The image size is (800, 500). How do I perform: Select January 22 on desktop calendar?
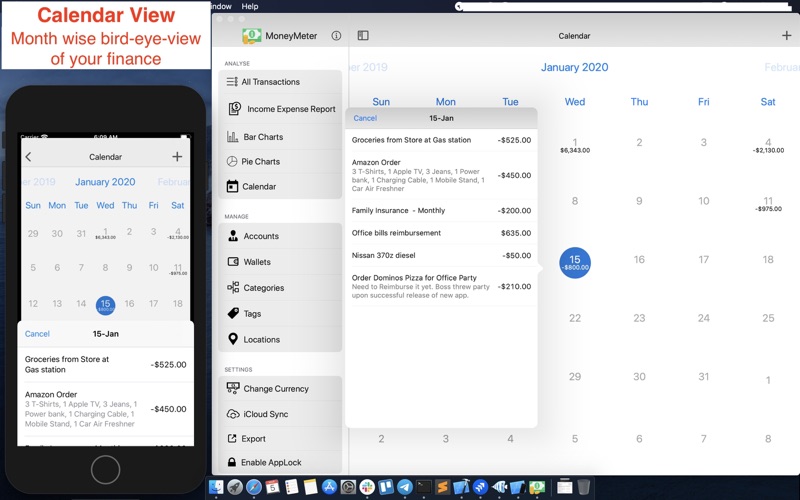tap(575, 318)
